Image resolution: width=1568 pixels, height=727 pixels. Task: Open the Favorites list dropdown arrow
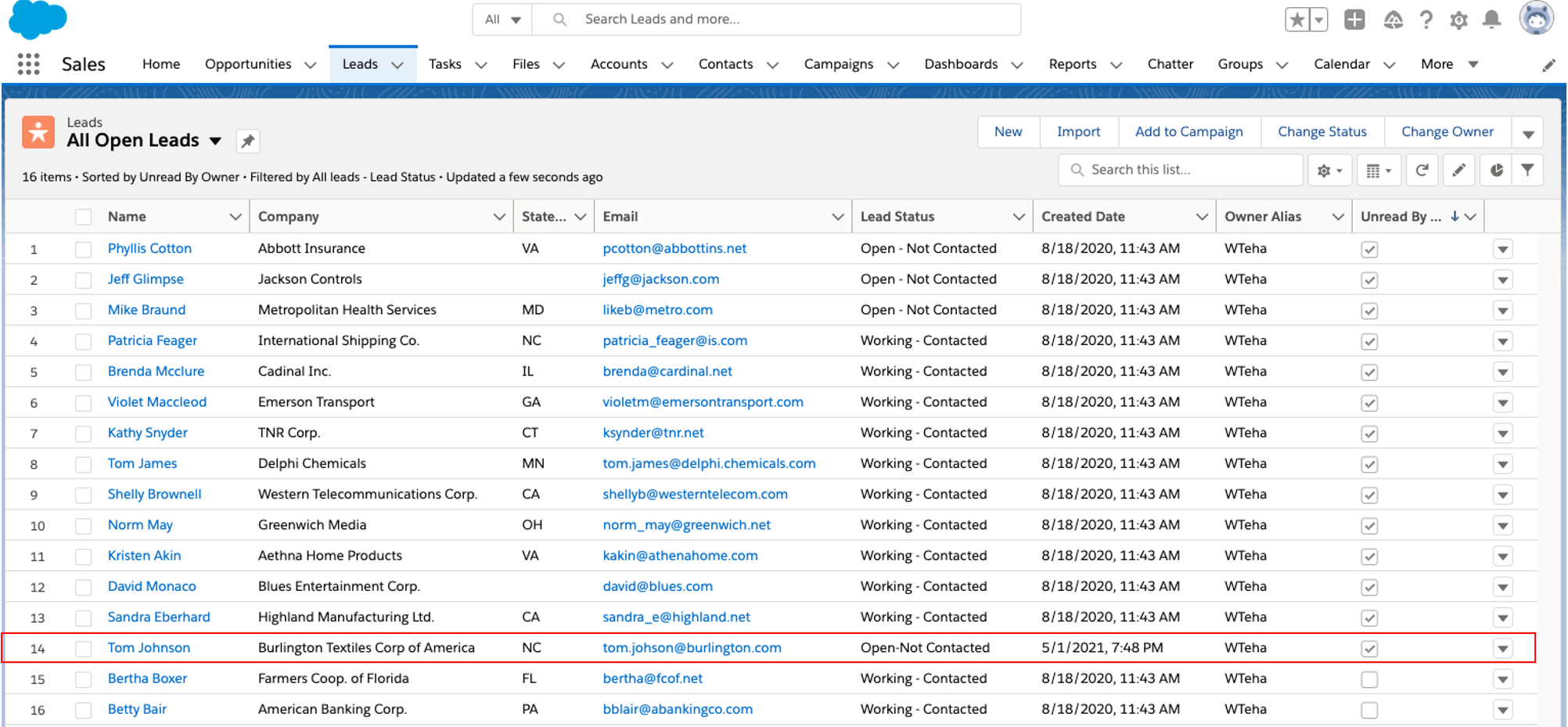(1318, 20)
